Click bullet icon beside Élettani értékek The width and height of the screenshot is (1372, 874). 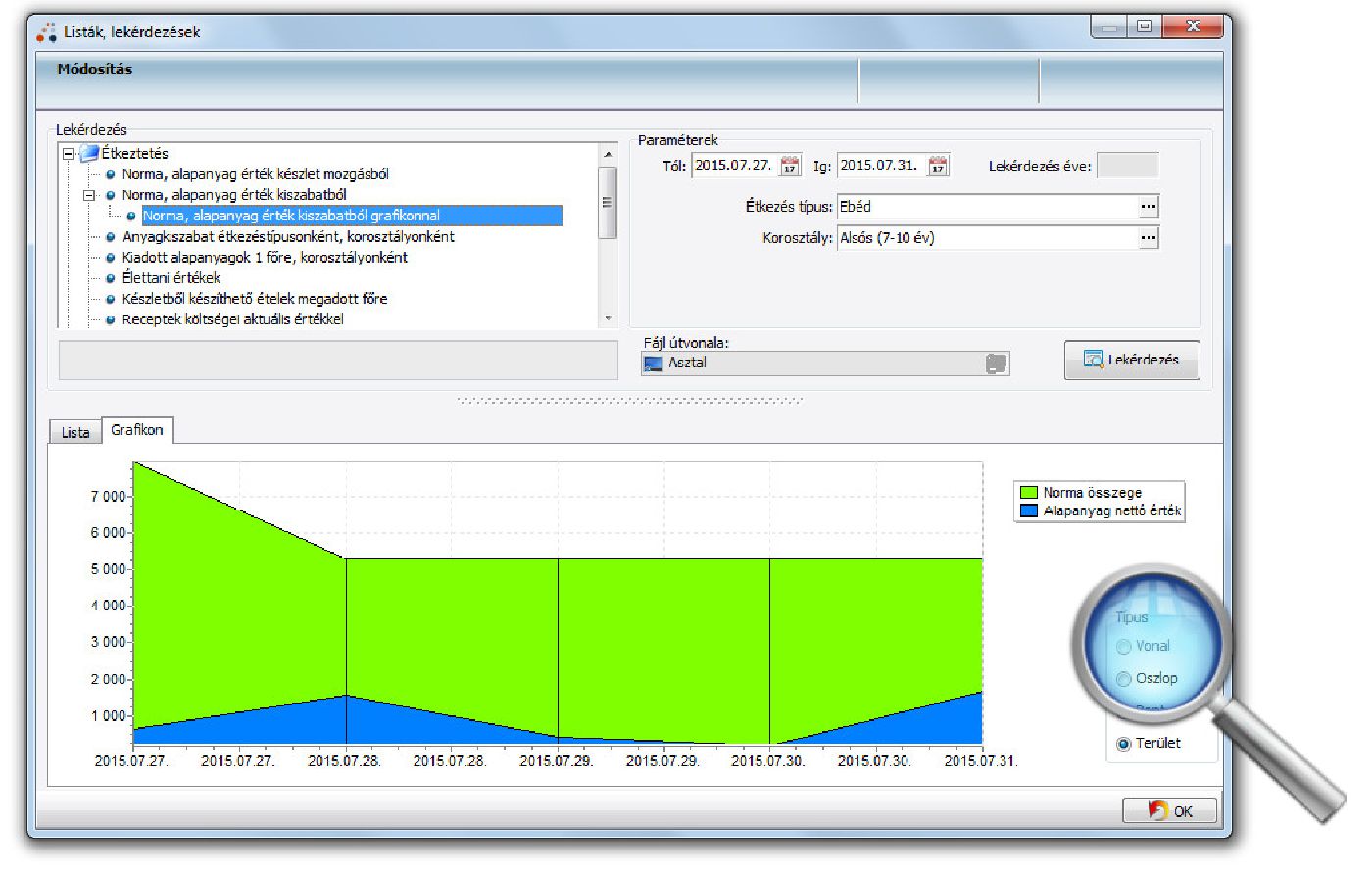(x=111, y=278)
